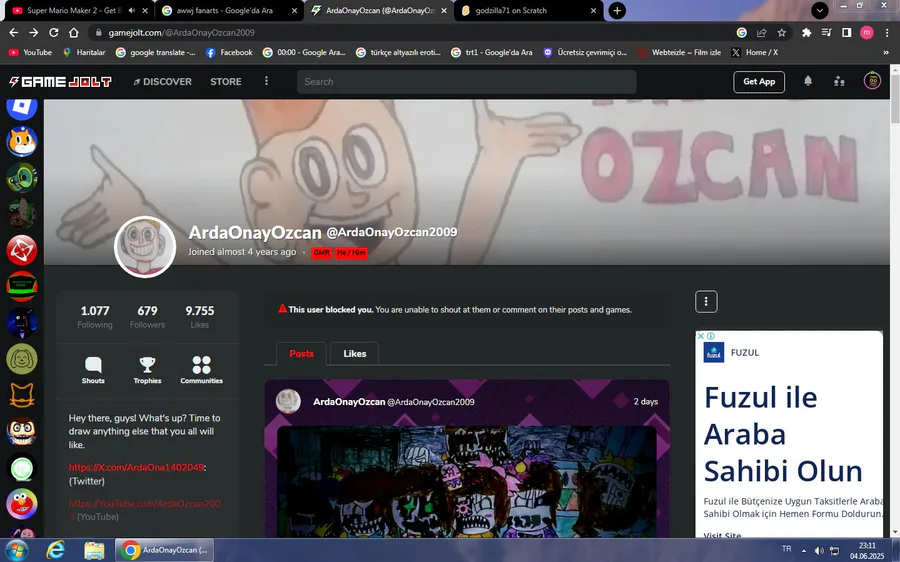View the Shouts section

pos(93,370)
